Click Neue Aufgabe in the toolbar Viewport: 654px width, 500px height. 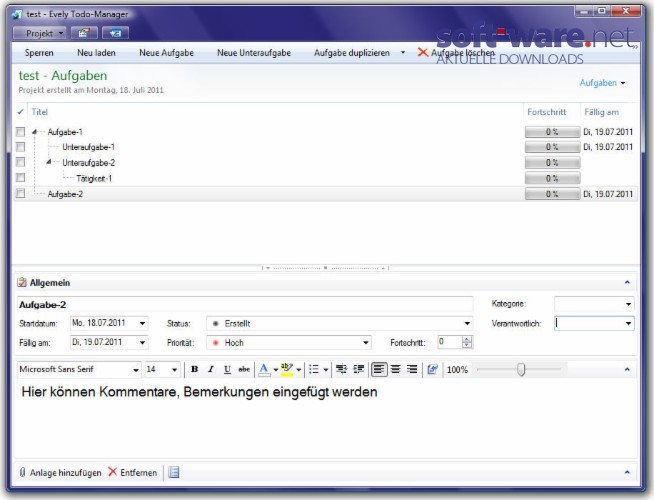click(166, 53)
